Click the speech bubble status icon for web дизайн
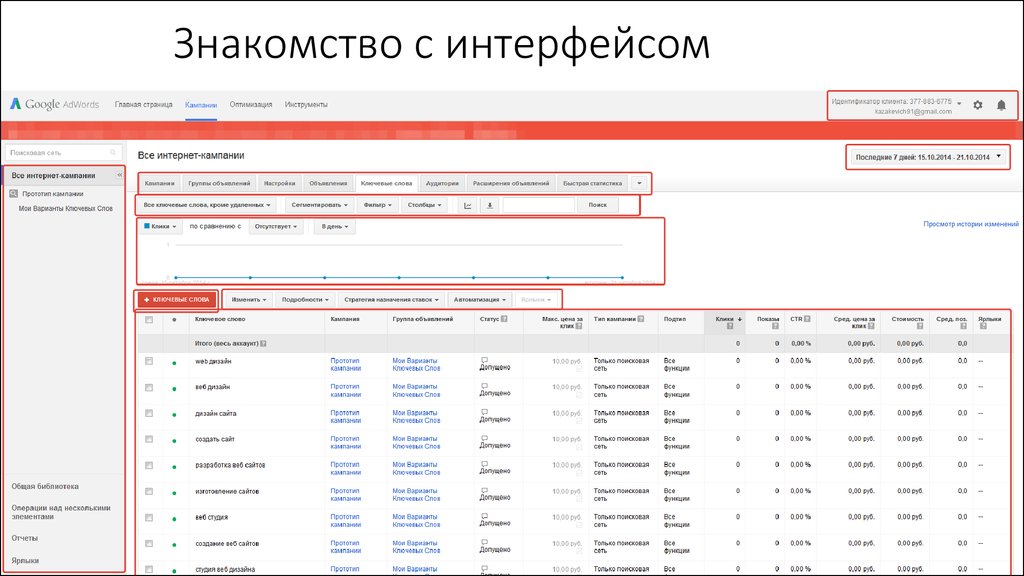Screen dimensions: 1024x576 [484, 360]
